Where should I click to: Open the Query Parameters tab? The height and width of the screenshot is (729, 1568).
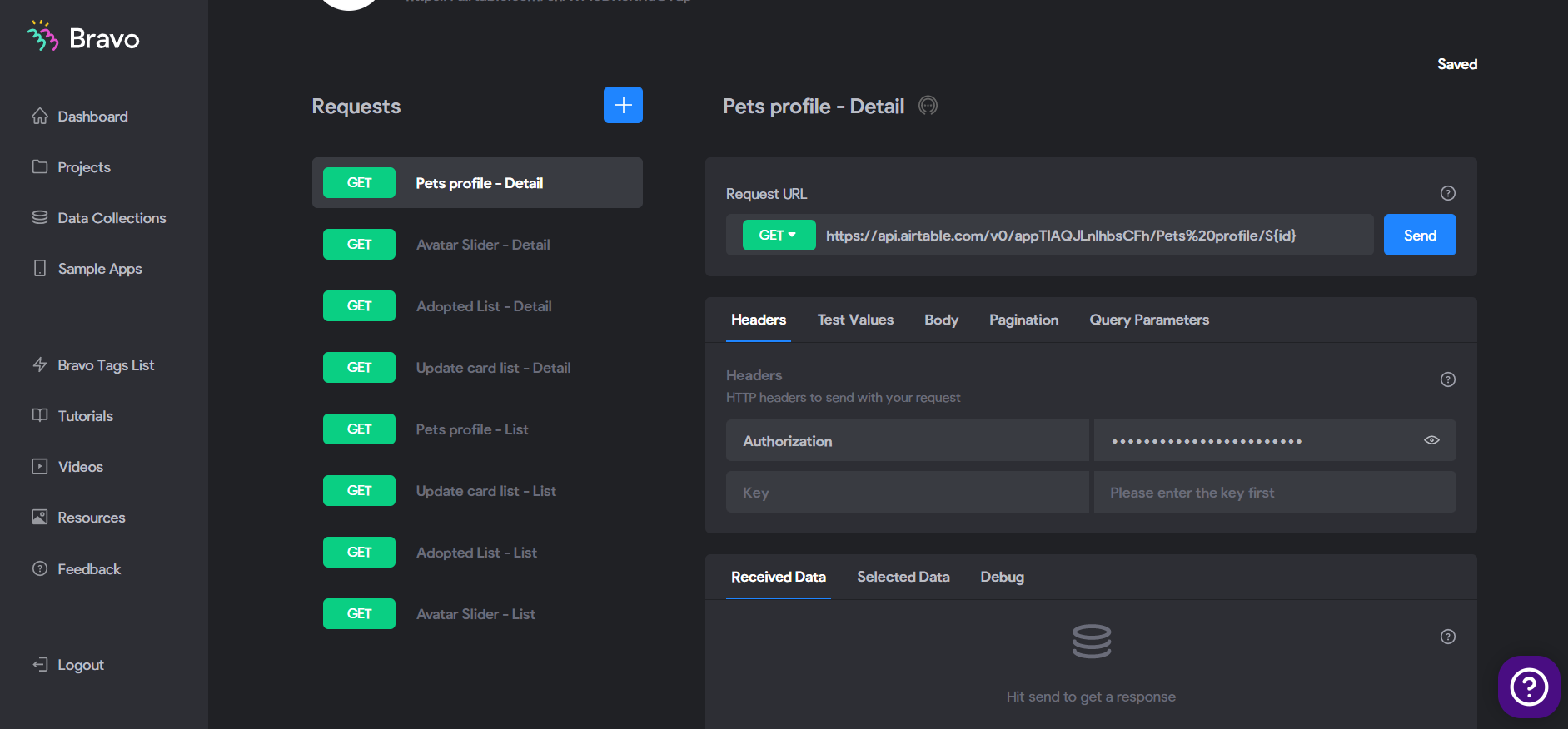(1149, 320)
